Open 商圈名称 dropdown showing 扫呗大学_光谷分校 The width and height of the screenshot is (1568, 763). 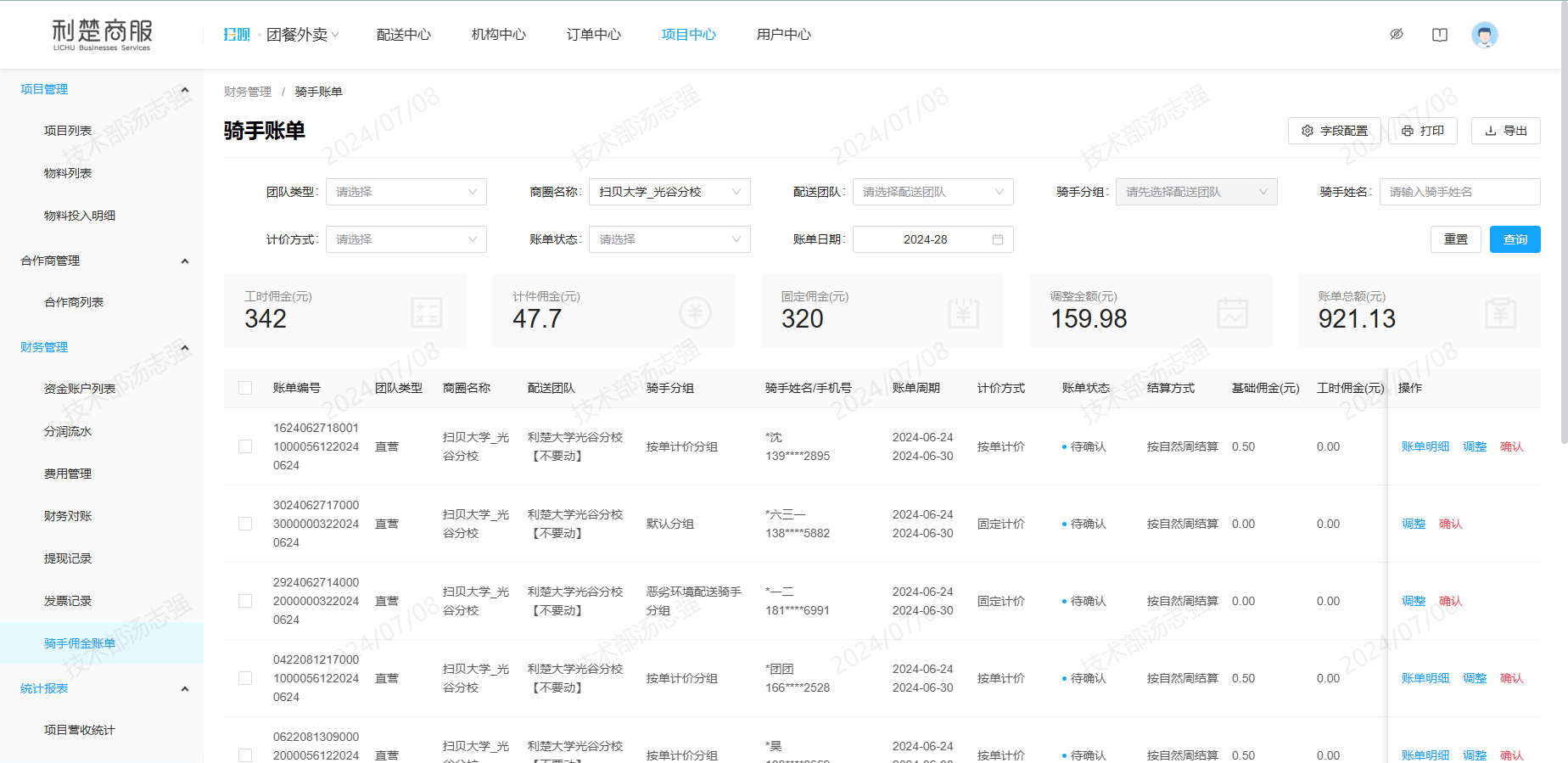[670, 192]
